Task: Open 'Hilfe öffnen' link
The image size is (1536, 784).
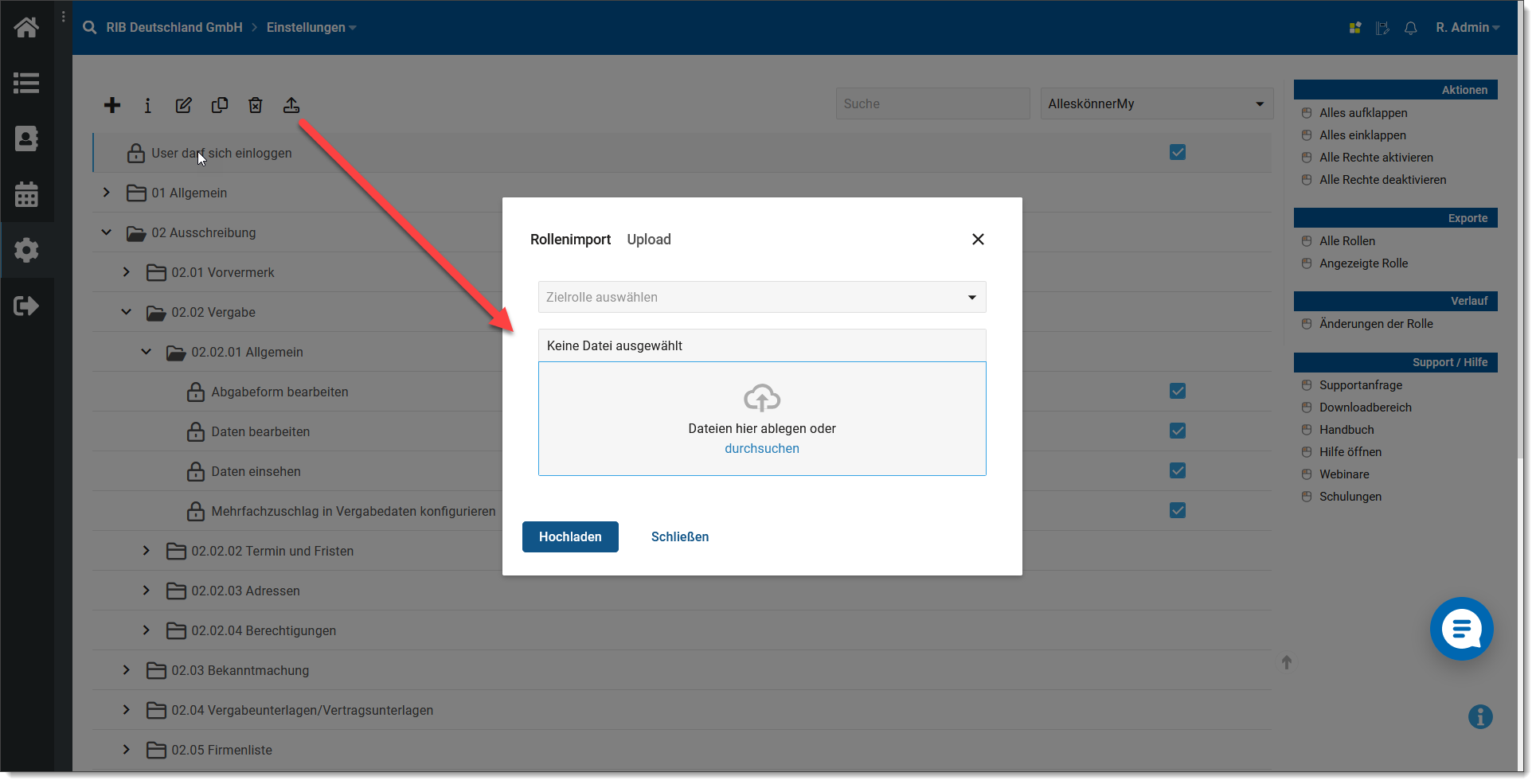Action: click(1350, 452)
